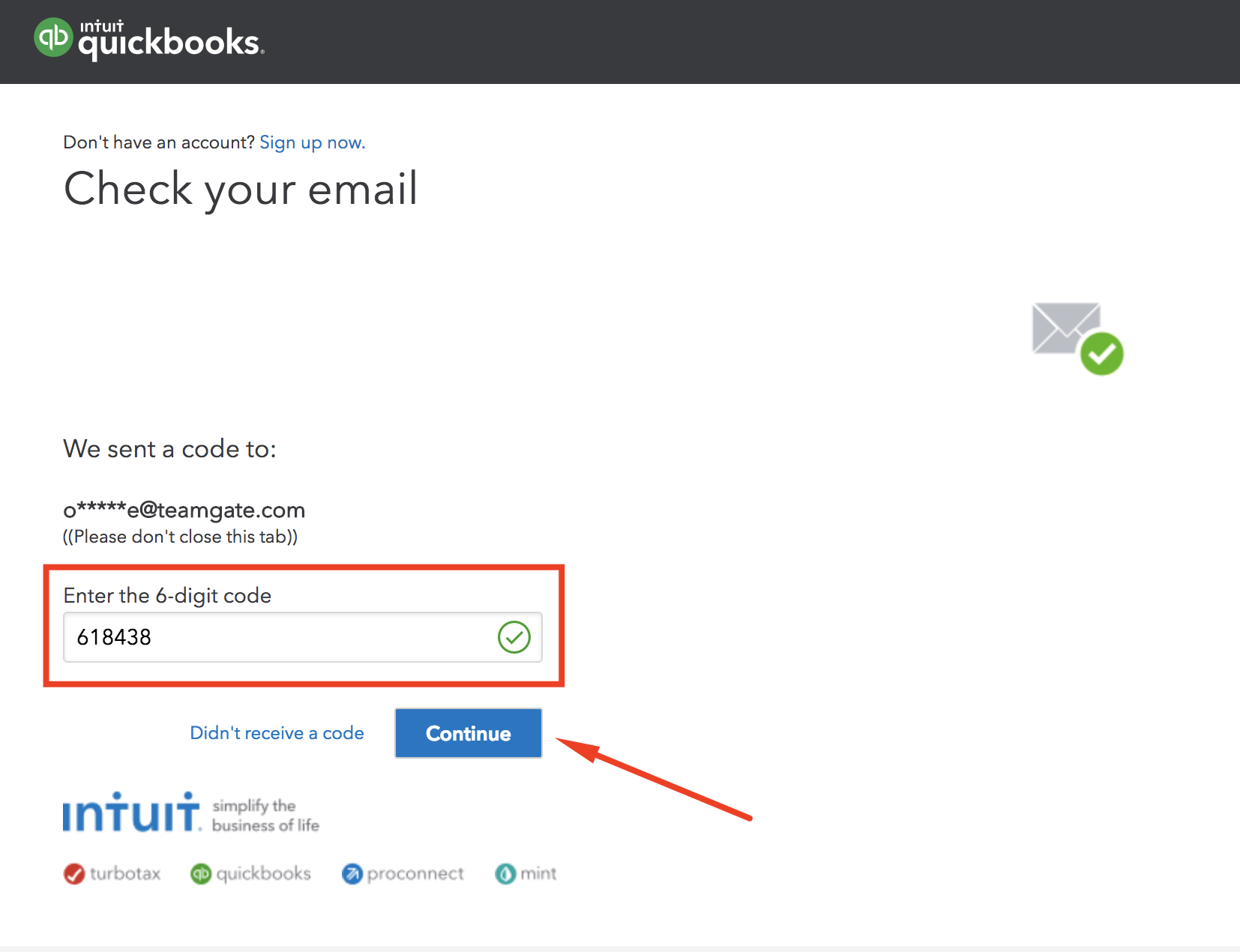This screenshot has height=952, width=1240.
Task: Open the ProConnect footer logo
Action: (x=403, y=873)
